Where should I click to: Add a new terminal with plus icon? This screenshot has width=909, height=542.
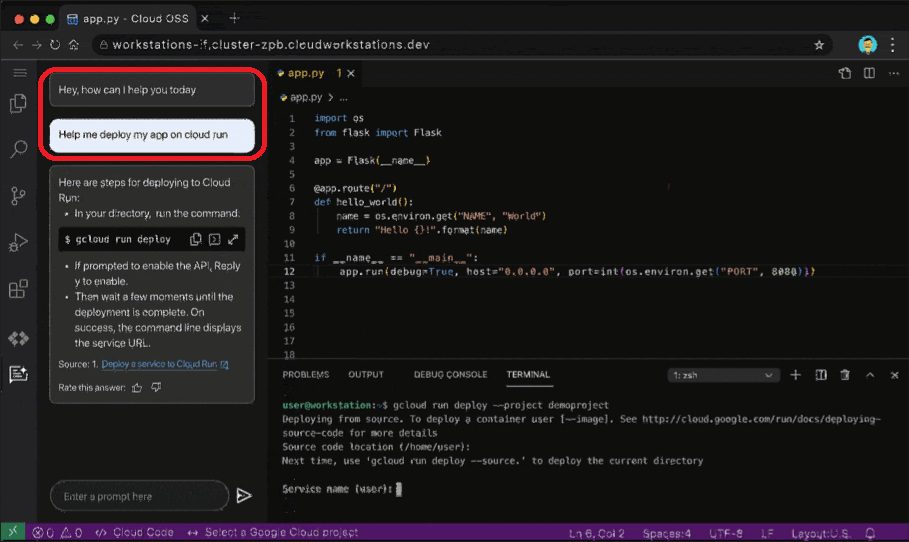click(x=795, y=375)
